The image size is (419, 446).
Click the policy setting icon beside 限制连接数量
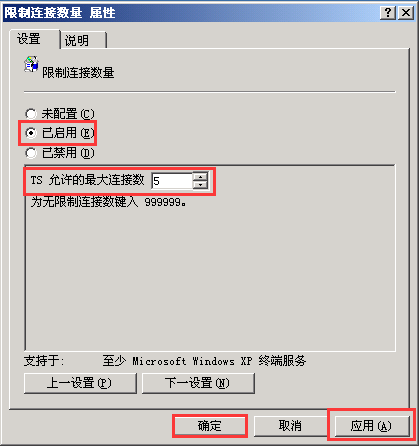31,64
